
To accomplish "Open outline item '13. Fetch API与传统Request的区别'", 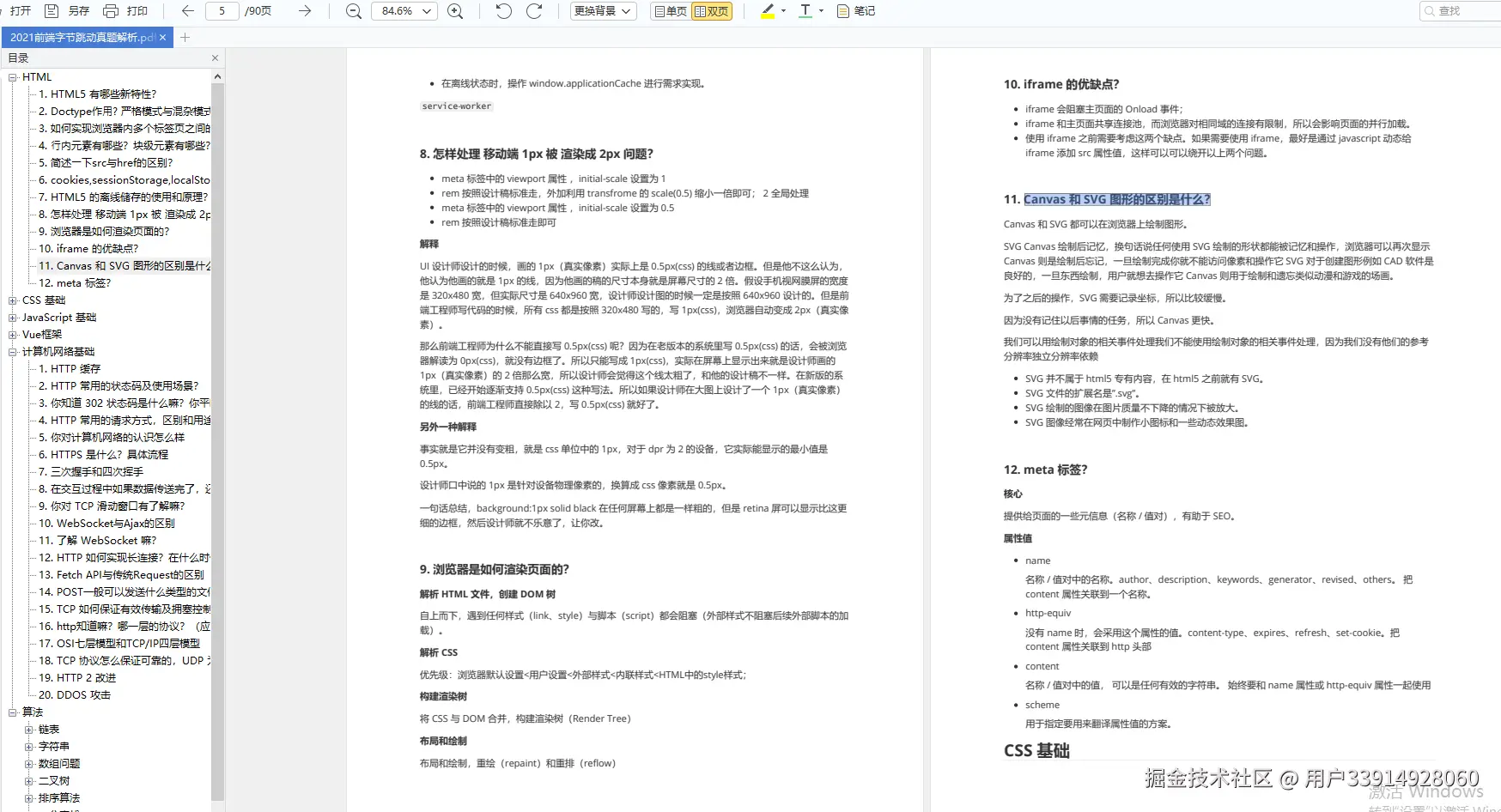I will point(121,575).
